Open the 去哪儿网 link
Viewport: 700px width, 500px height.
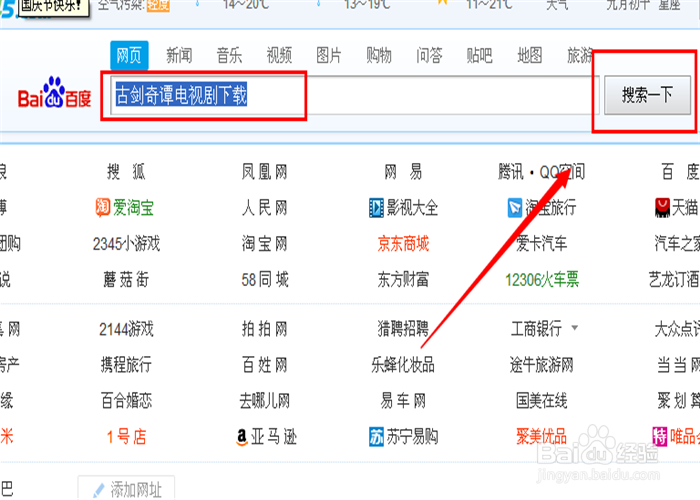point(265,401)
